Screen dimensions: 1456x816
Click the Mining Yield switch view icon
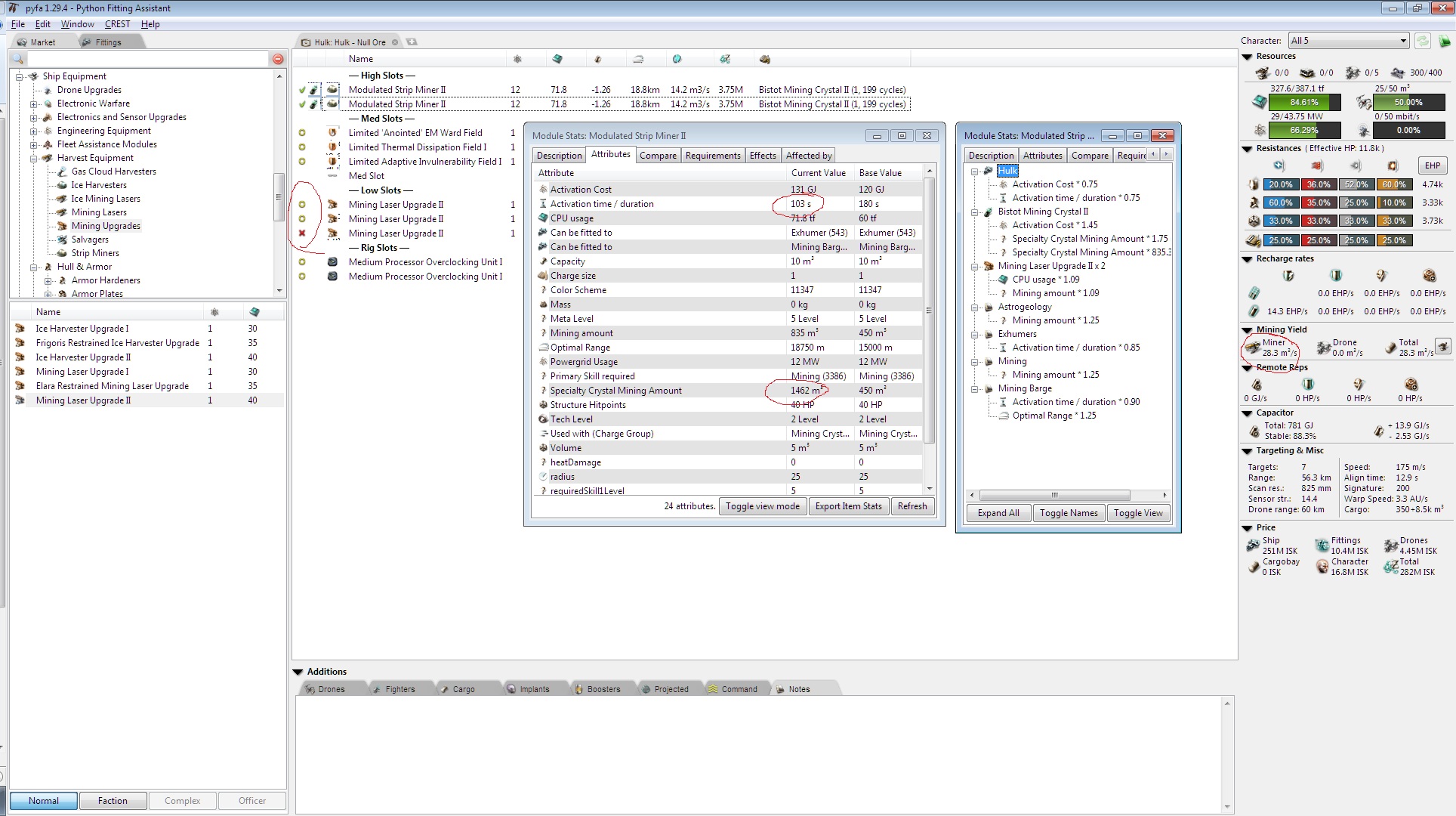pyautogui.click(x=1443, y=346)
